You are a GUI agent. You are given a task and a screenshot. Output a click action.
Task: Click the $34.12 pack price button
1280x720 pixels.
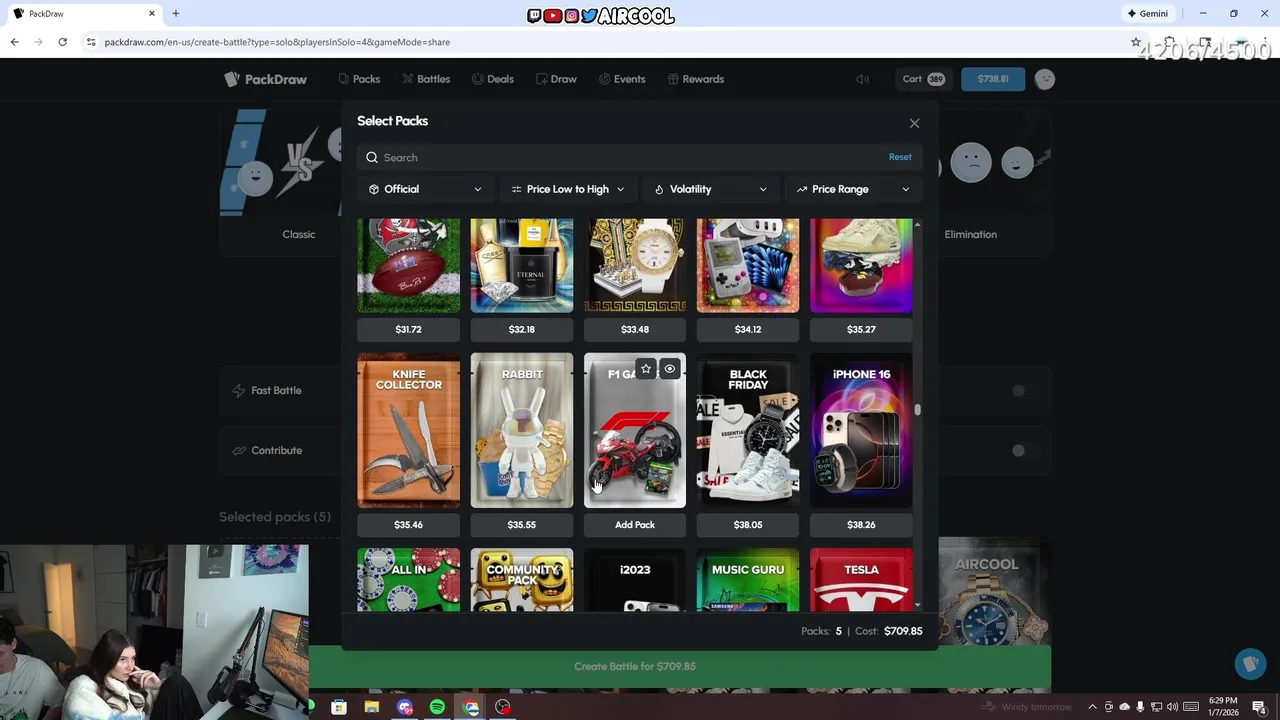pos(748,329)
